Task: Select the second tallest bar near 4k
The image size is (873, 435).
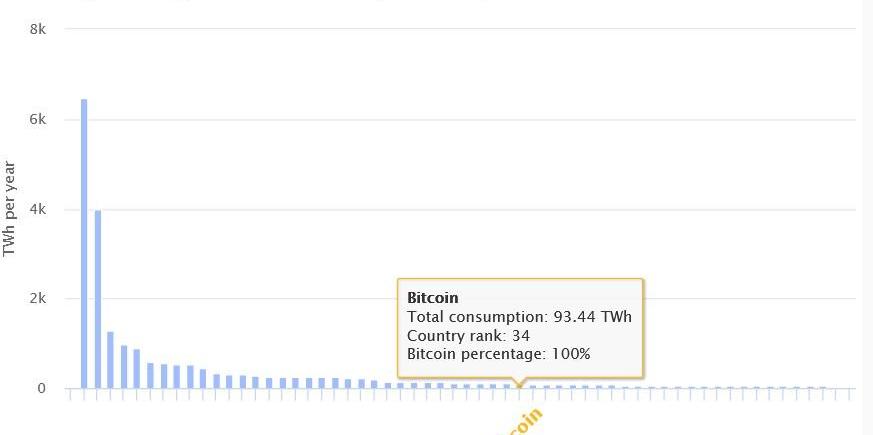Action: click(98, 299)
